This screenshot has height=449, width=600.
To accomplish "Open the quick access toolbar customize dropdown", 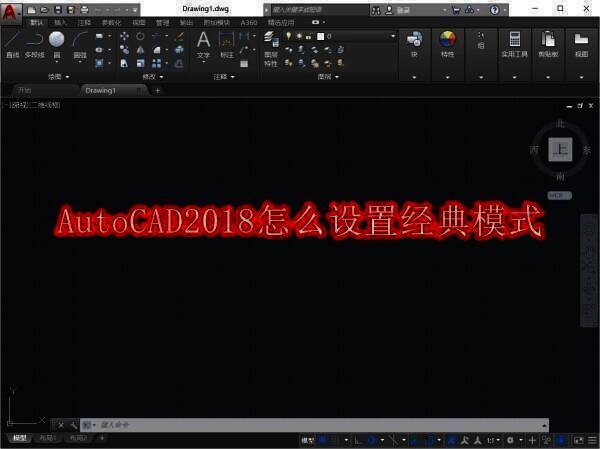I will (135, 10).
